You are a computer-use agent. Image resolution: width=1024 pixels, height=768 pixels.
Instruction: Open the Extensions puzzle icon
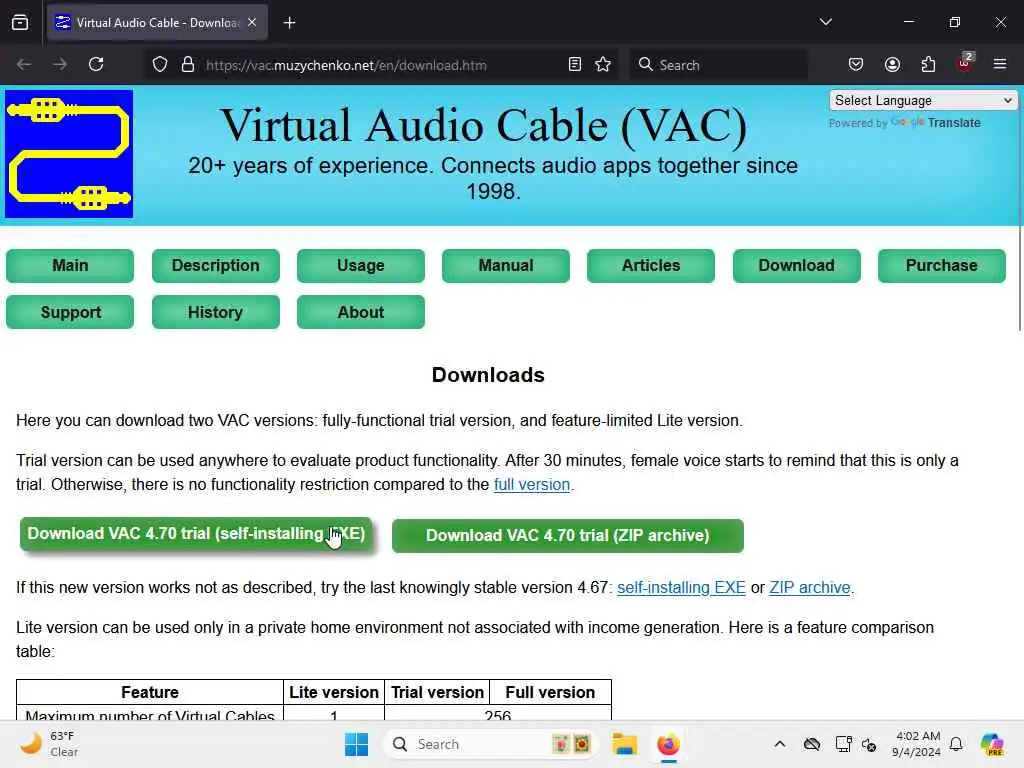pyautogui.click(x=928, y=65)
